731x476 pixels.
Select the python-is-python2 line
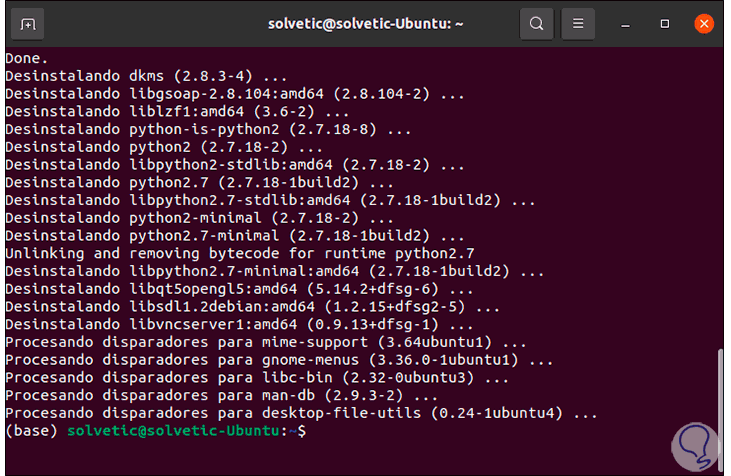click(208, 129)
